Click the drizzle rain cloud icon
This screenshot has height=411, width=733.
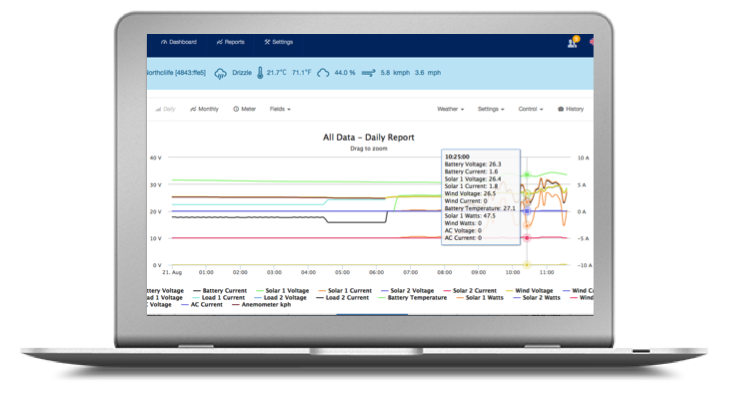221,73
